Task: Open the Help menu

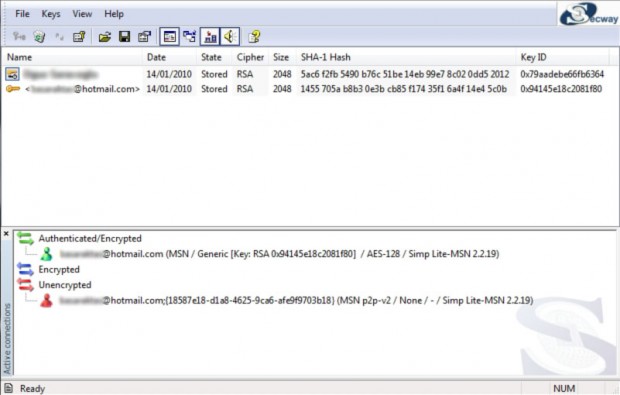Action: pos(114,14)
